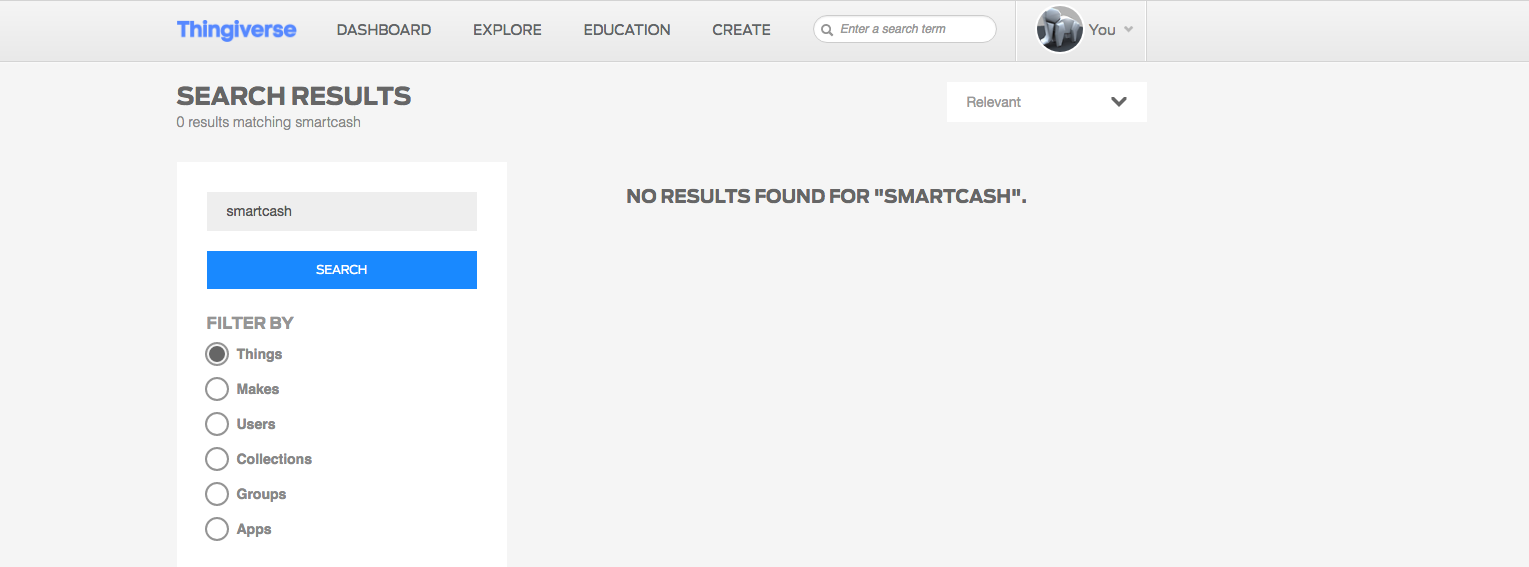Viewport: 1529px width, 567px height.
Task: Open the Explore menu
Action: (507, 30)
